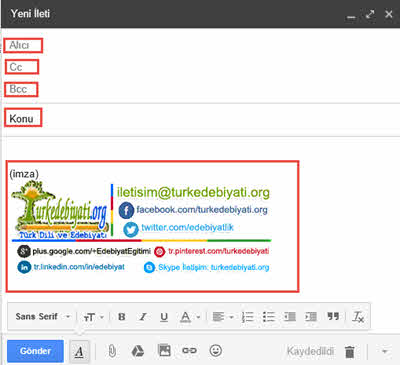Toggle bold formatting
Screen dimensions: 400x365
point(122,317)
